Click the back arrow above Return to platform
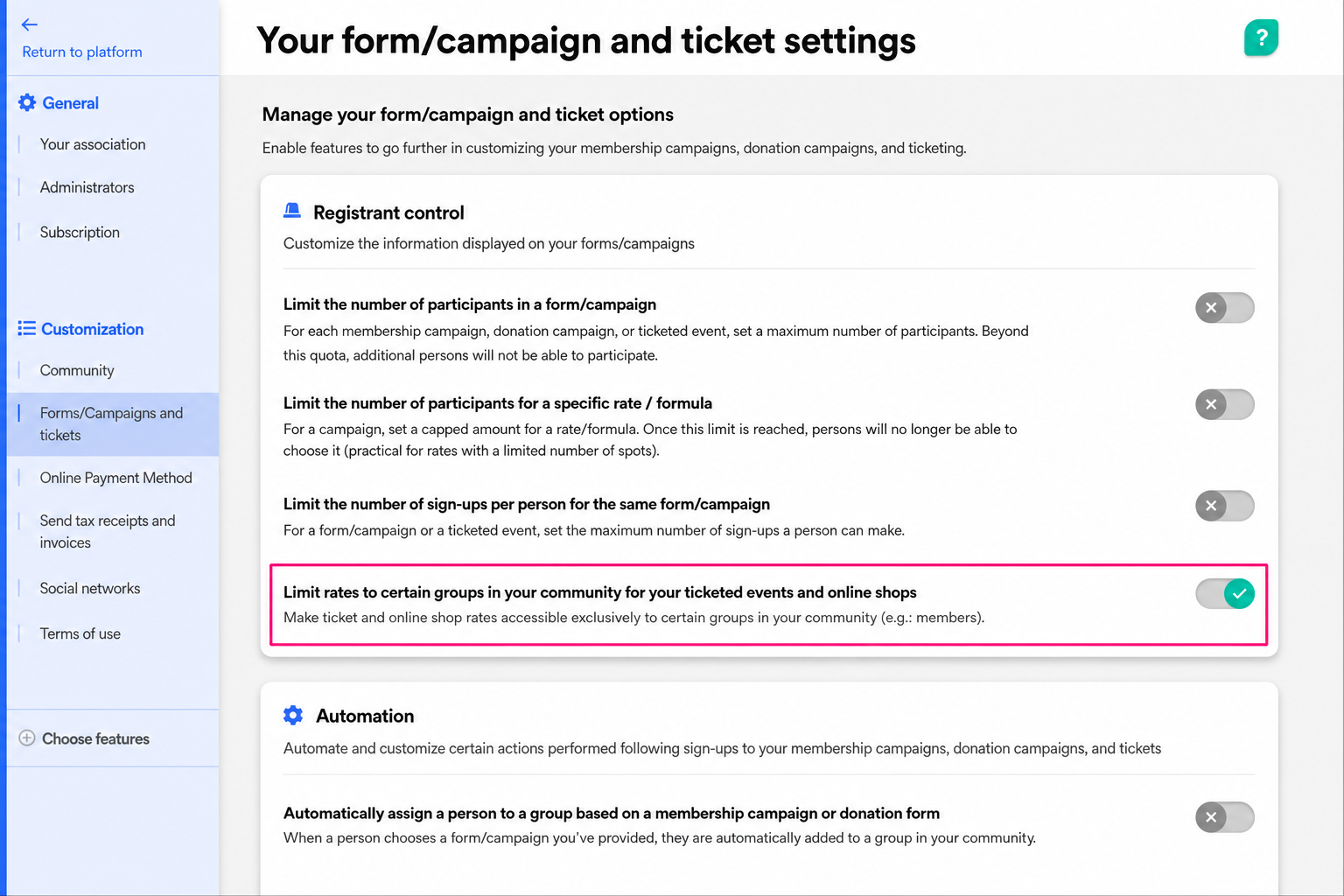Screen dimensions: 1344x896 [30, 24]
